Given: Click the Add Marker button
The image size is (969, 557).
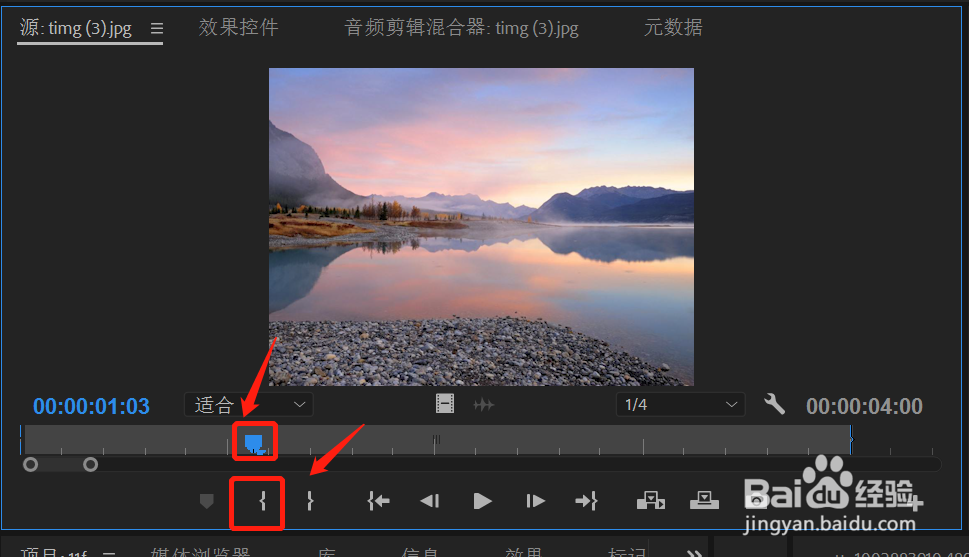Looking at the screenshot, I should [207, 501].
